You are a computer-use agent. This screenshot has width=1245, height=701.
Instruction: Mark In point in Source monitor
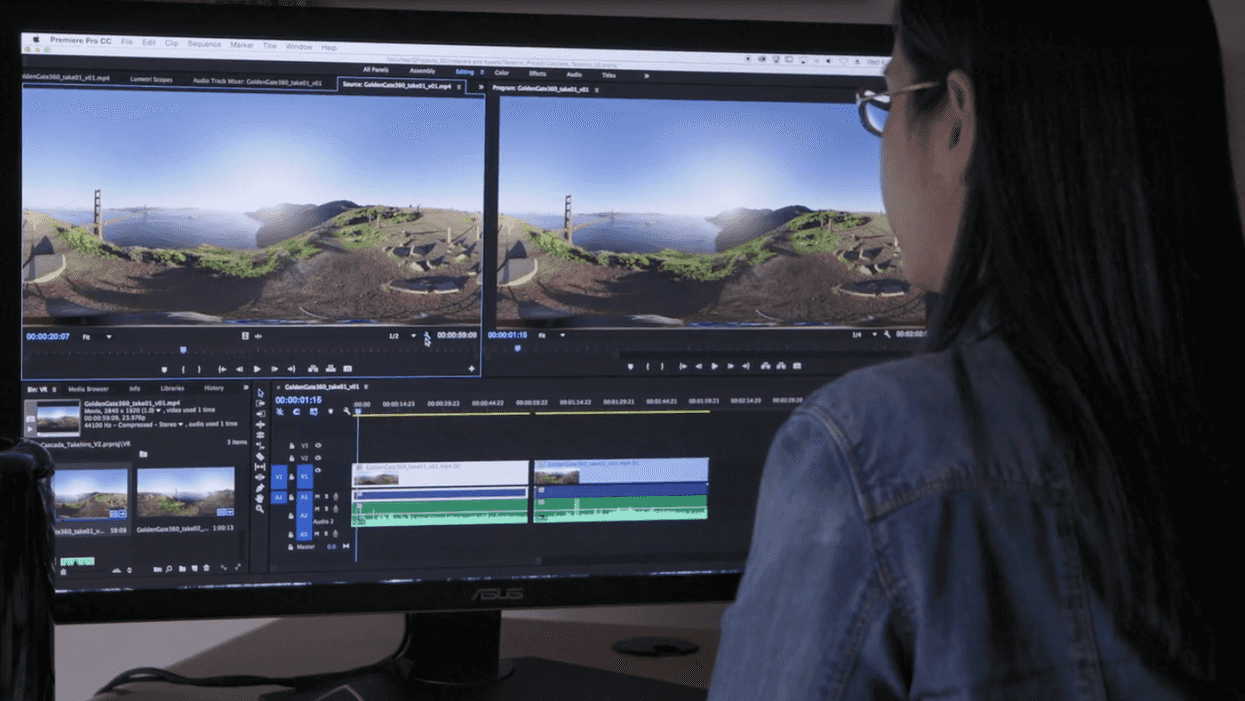183,369
